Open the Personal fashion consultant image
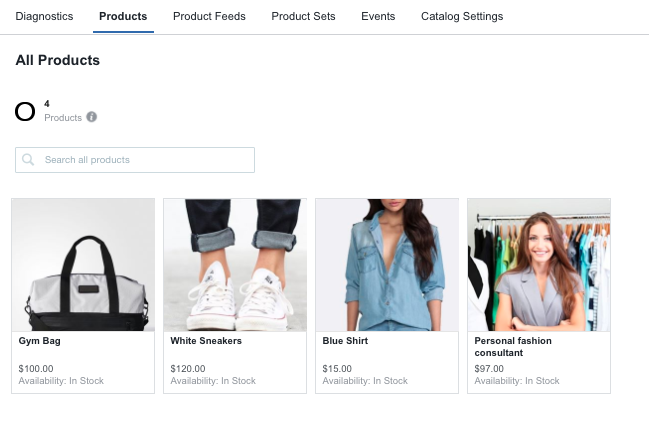 tap(539, 265)
